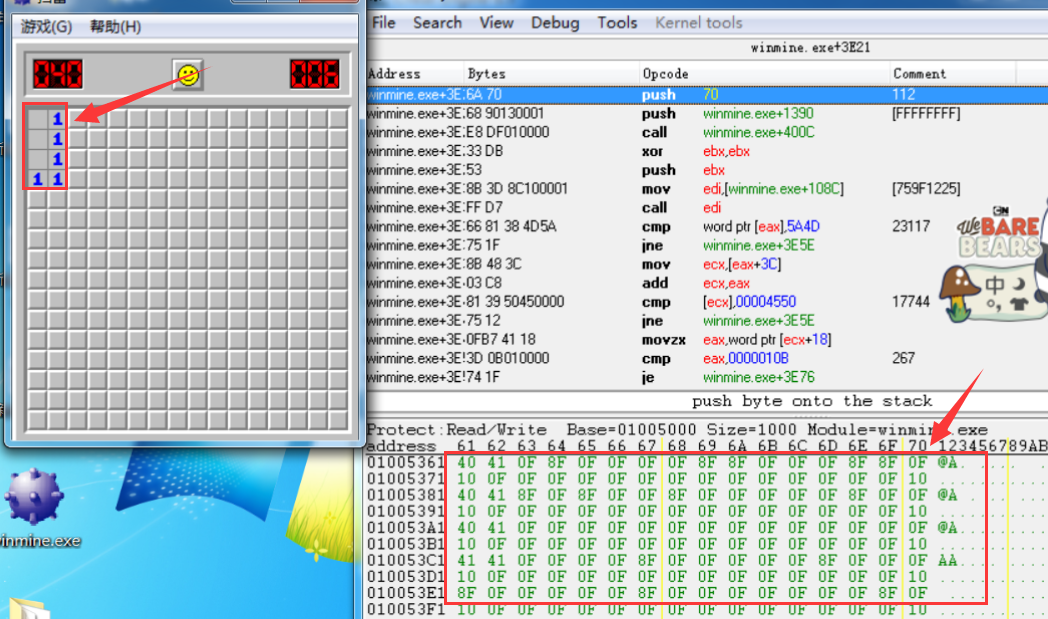The width and height of the screenshot is (1048, 619).
Task: Click the comment value 17744
Action: click(x=911, y=302)
